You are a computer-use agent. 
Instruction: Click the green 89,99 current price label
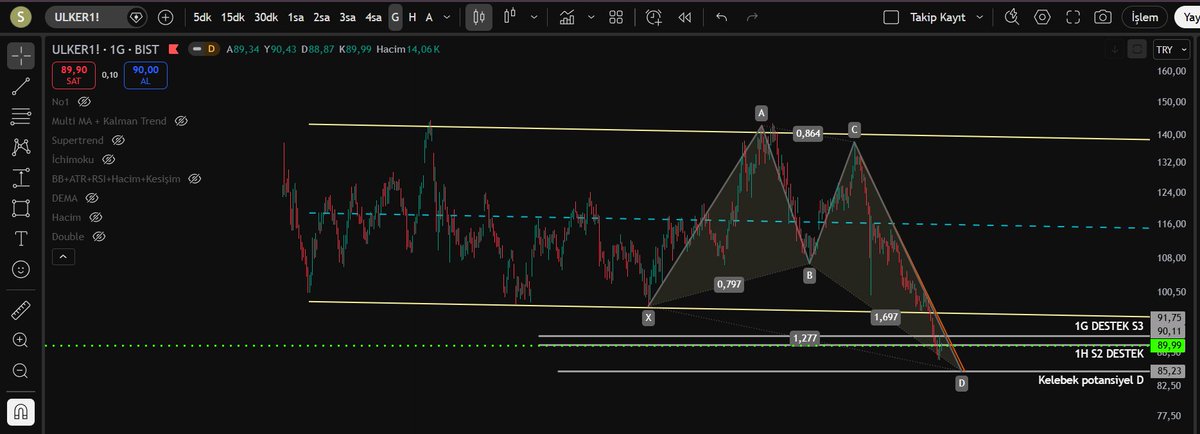coord(1166,346)
